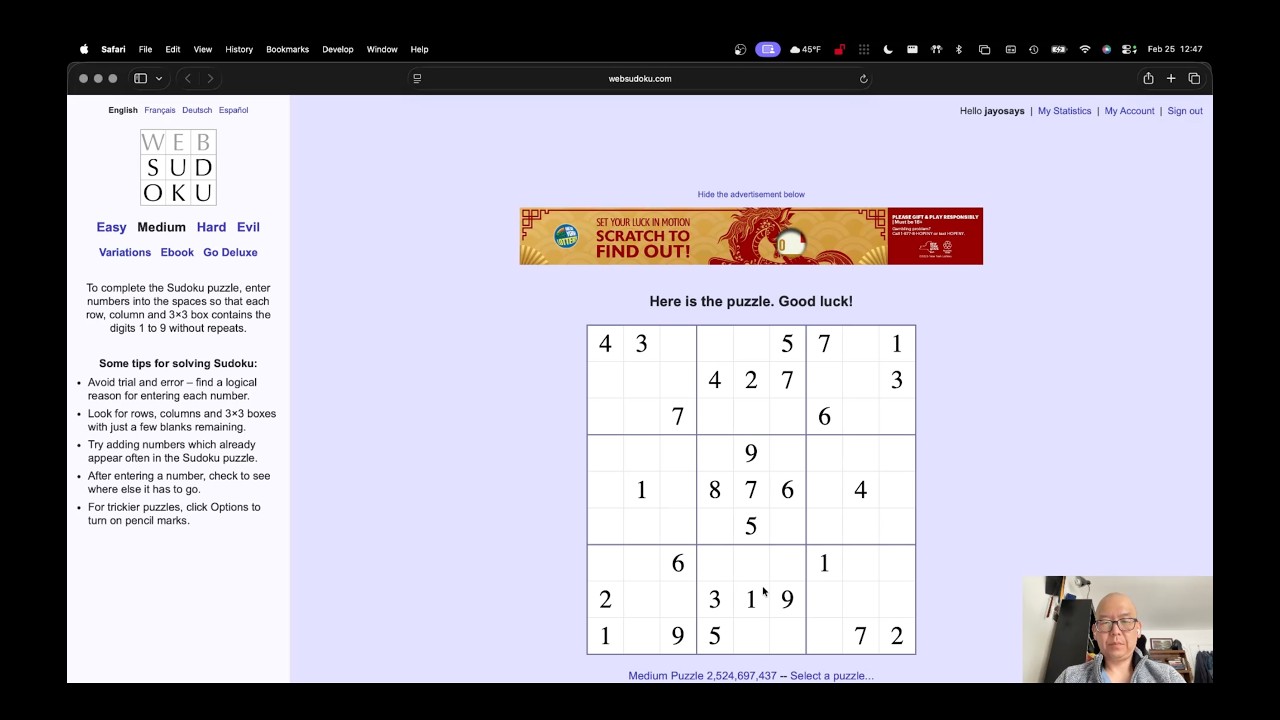This screenshot has width=1280, height=720.
Task: Open the Window menu
Action: click(x=382, y=49)
